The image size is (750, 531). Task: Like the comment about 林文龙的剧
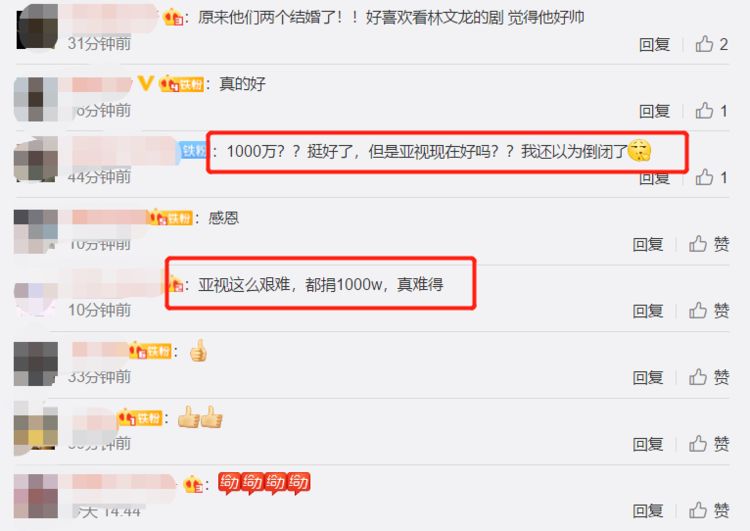[712, 44]
